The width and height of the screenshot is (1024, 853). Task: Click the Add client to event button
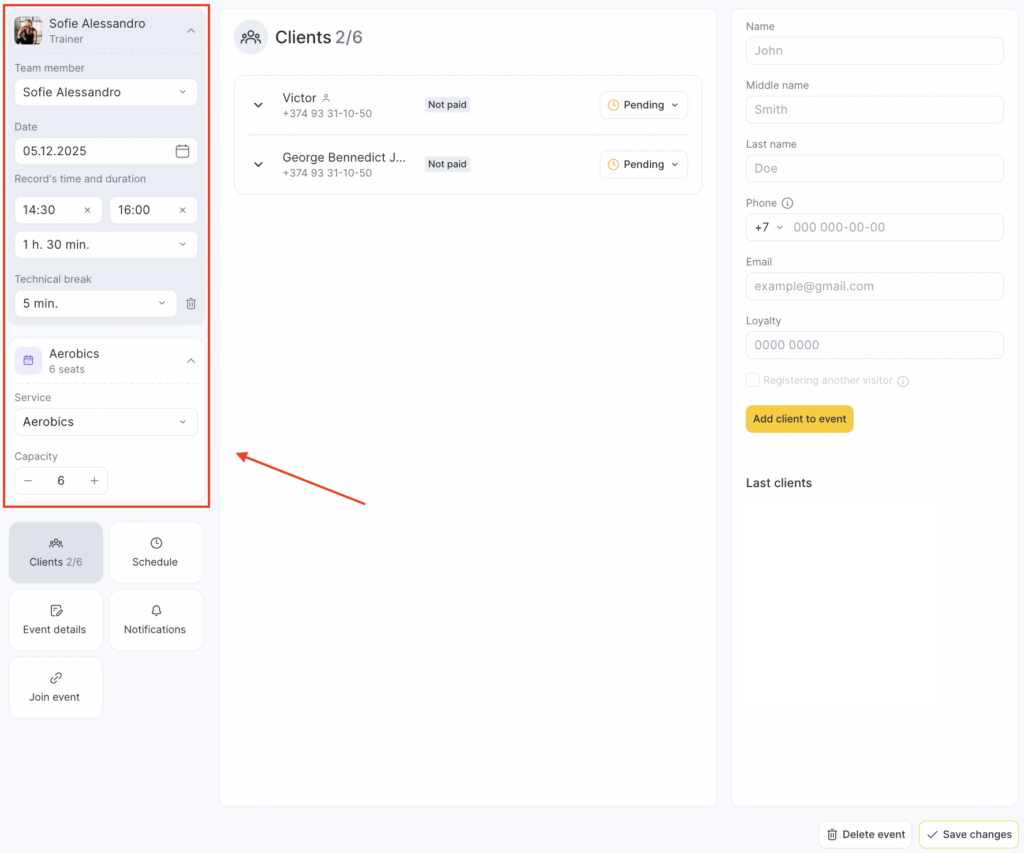pos(799,419)
